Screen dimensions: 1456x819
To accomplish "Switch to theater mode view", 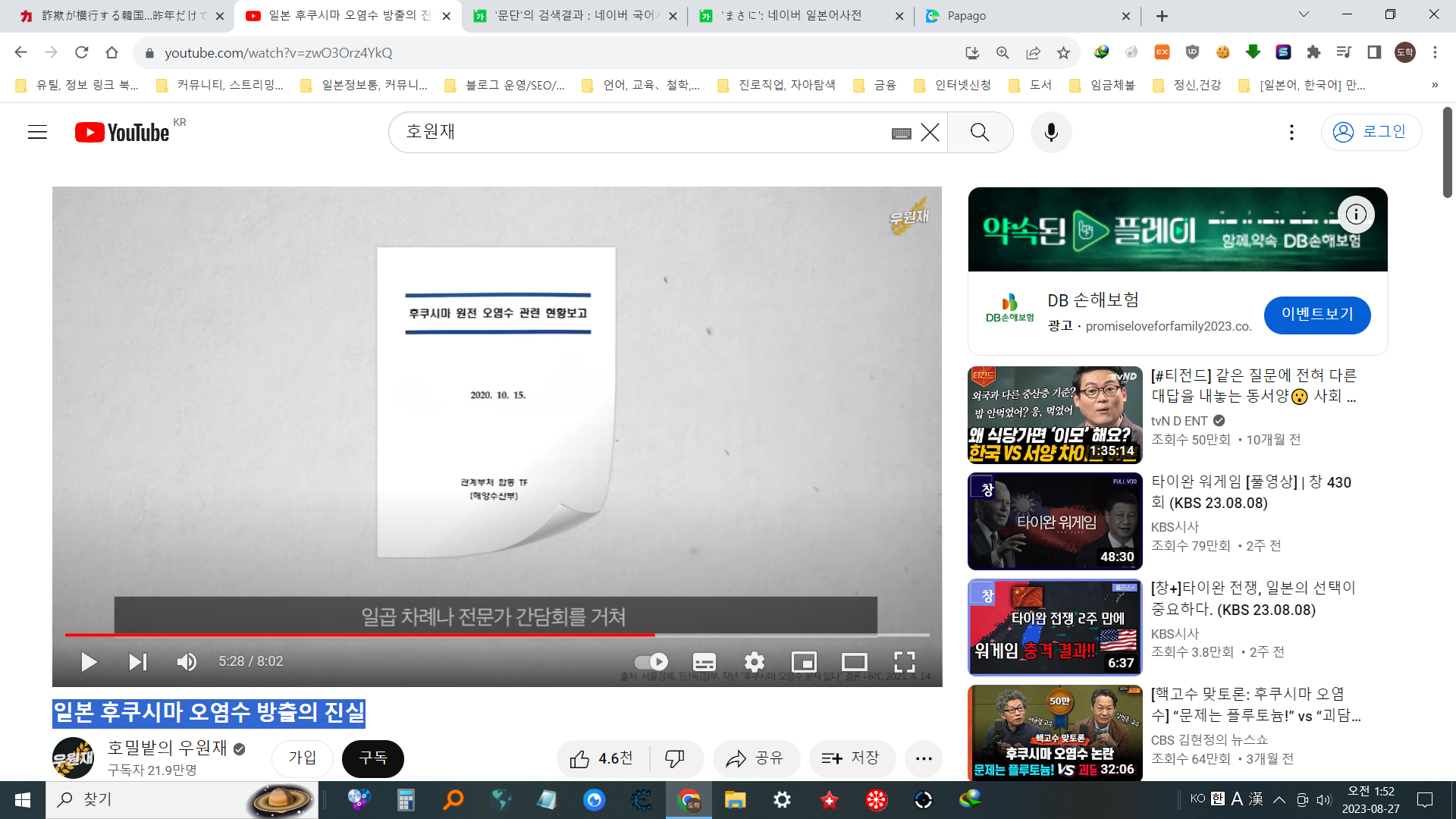I will point(854,662).
